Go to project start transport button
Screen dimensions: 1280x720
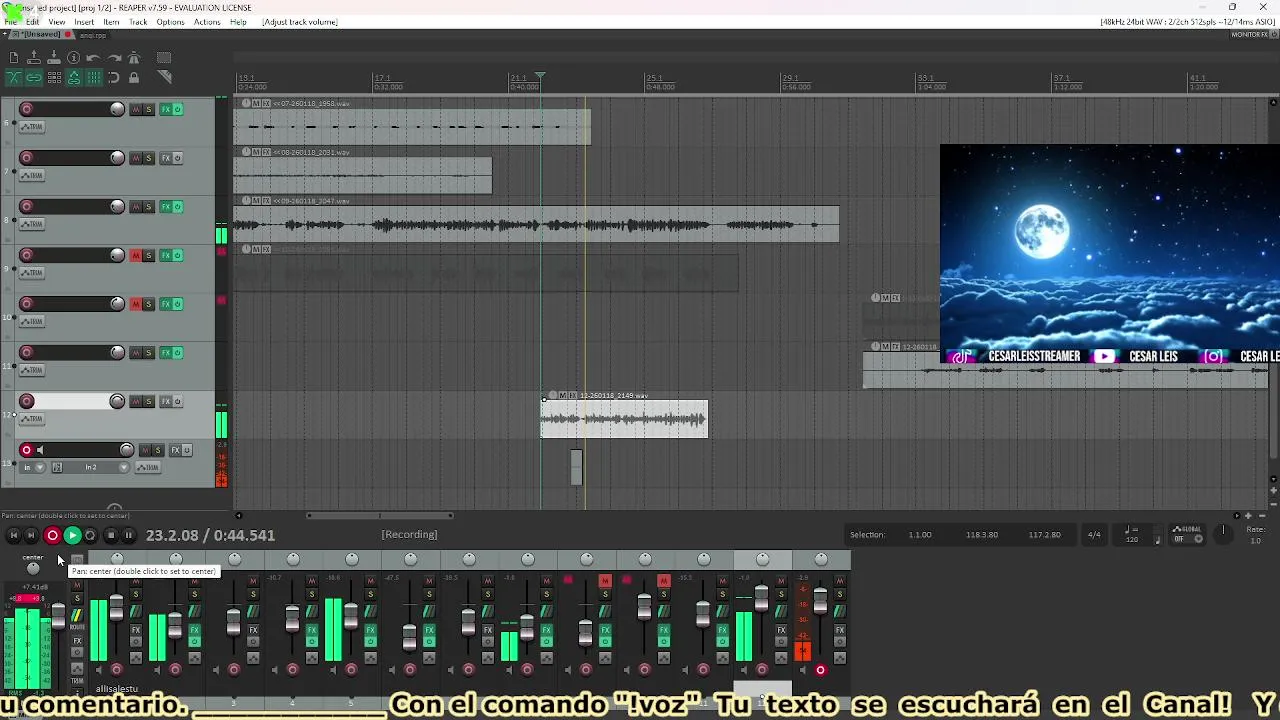[x=14, y=536]
